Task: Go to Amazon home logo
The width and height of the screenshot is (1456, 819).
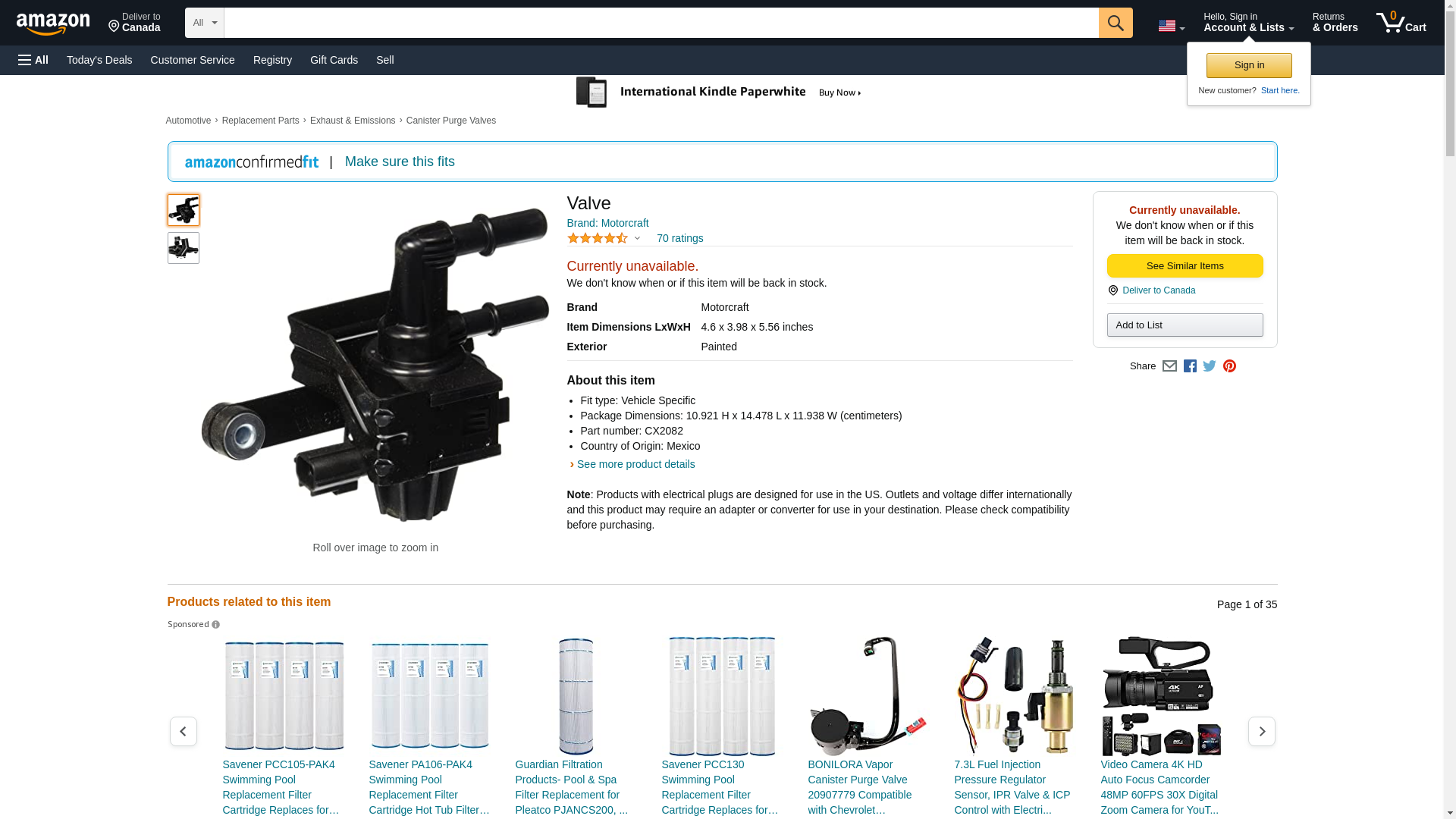Action: pyautogui.click(x=53, y=24)
